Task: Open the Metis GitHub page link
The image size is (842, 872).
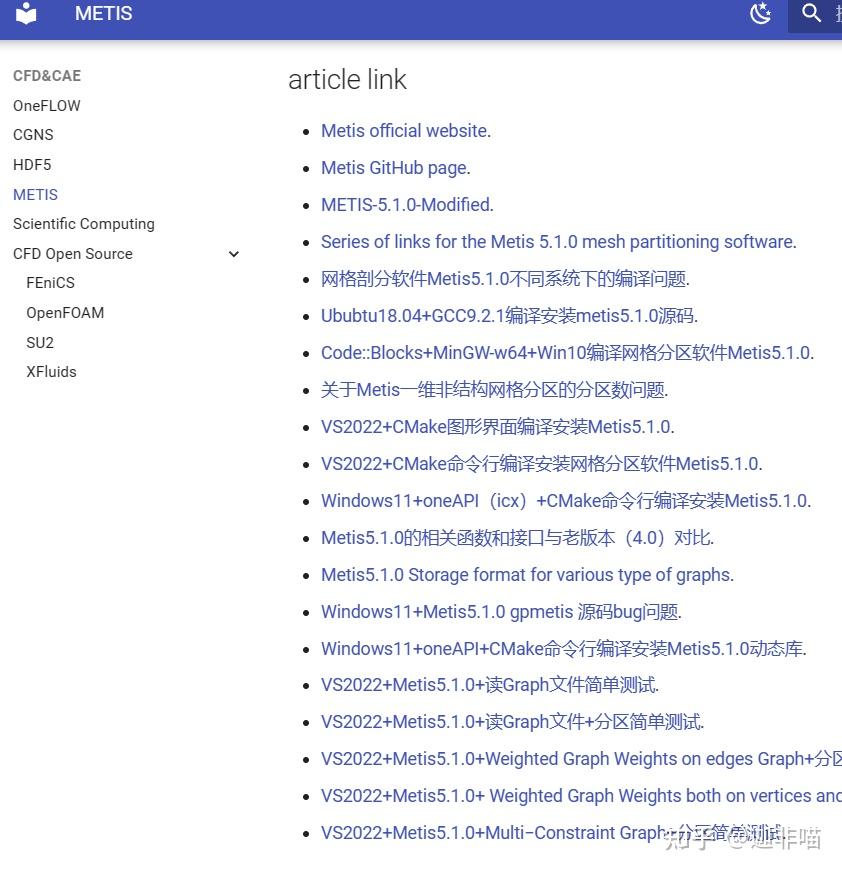Action: click(393, 168)
